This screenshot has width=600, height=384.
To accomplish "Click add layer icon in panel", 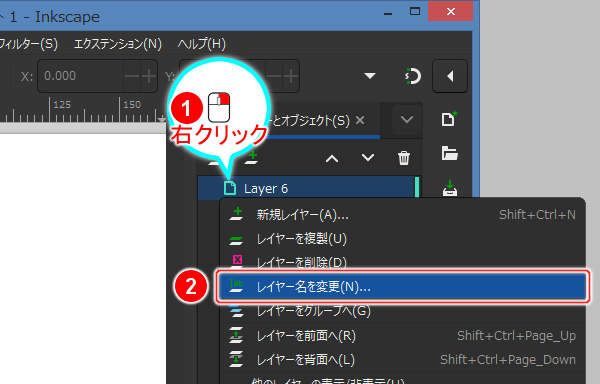I will [x=252, y=158].
